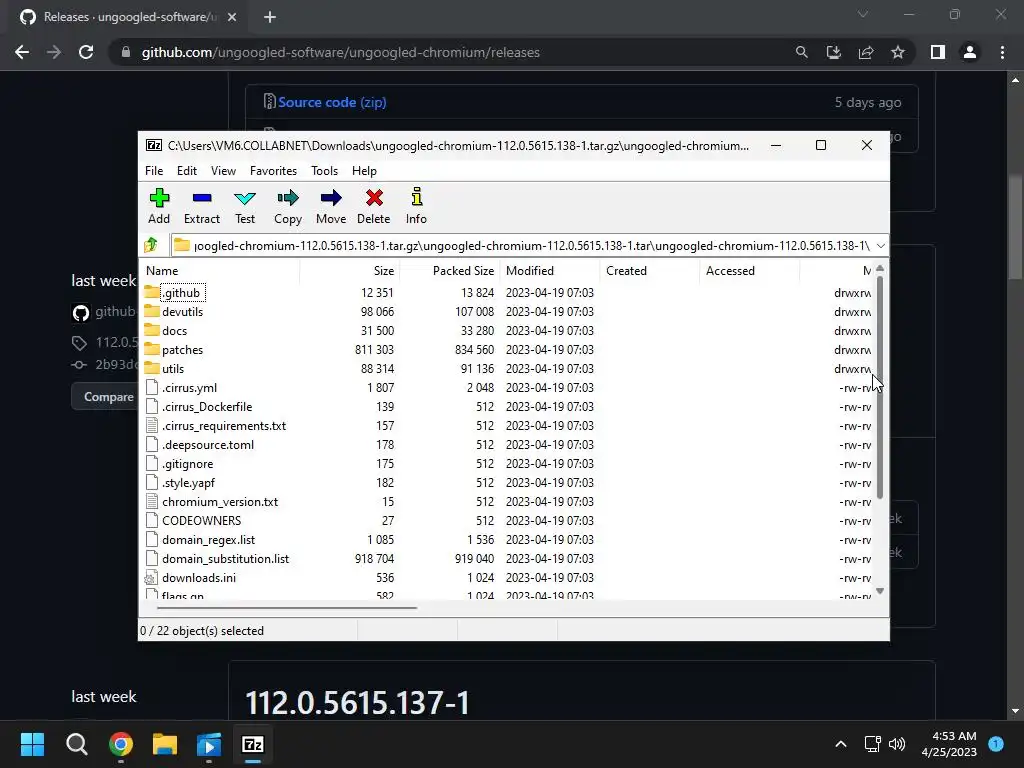1024x768 pixels.
Task: Click the 7-Zip vertical scrollbar
Action: [880, 387]
